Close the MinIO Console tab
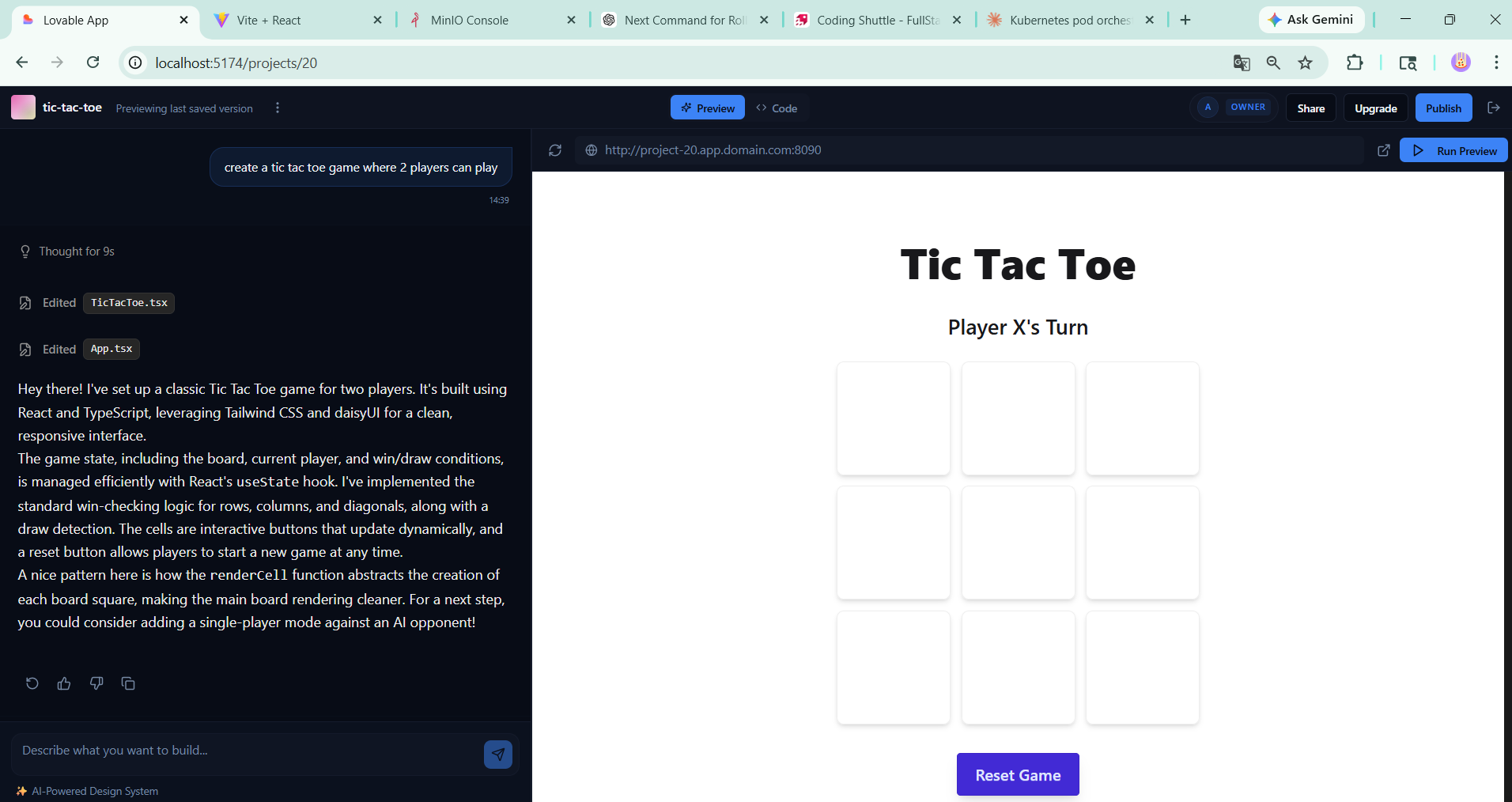Image resolution: width=1512 pixels, height=802 pixels. [571, 20]
